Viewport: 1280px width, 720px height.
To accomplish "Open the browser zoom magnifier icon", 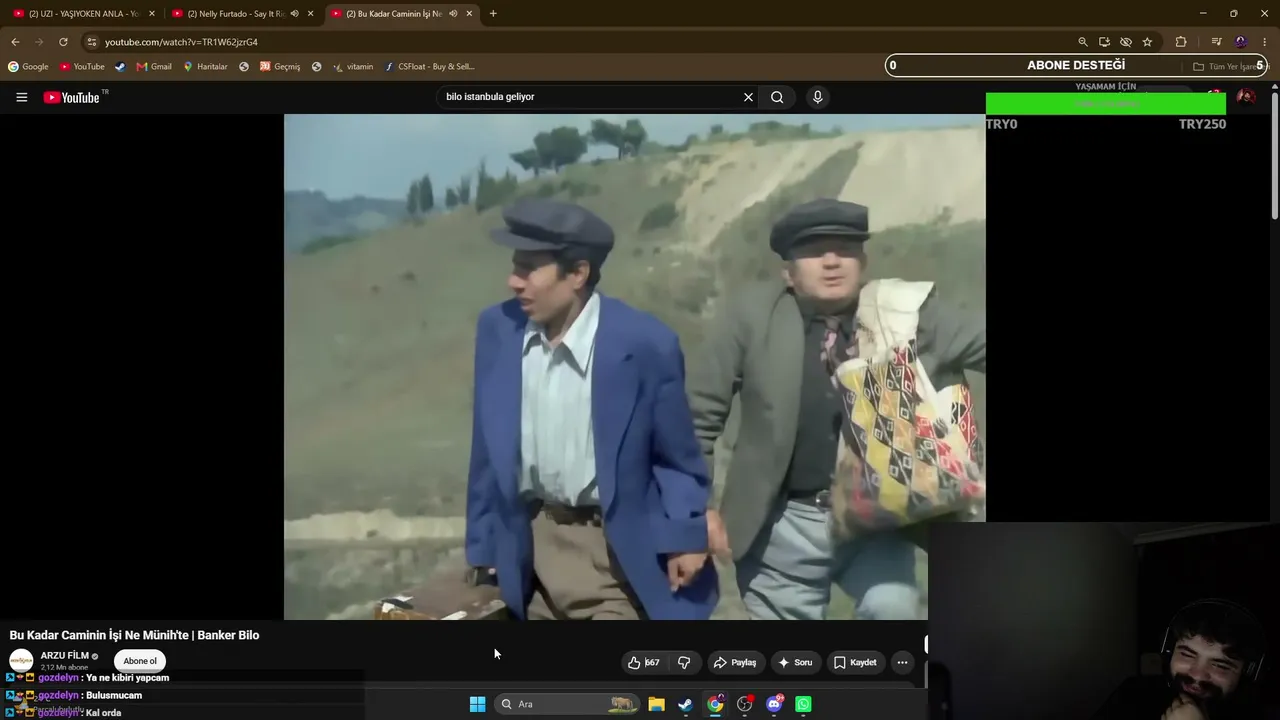I will point(1083,42).
